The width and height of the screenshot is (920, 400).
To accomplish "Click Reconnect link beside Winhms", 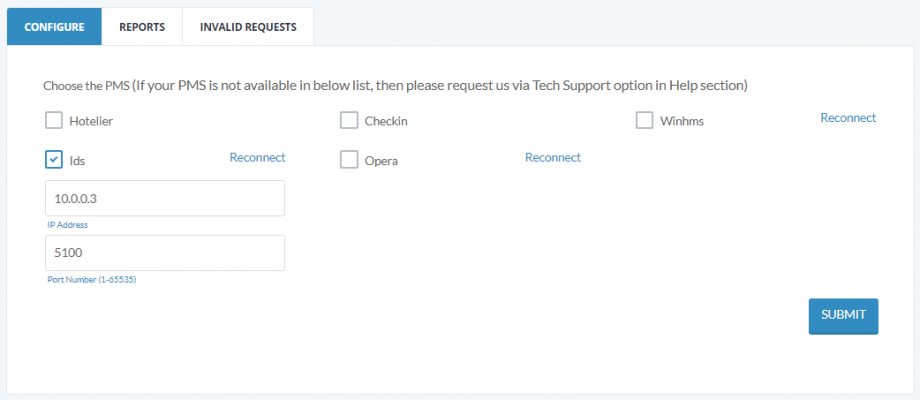I will pyautogui.click(x=848, y=118).
